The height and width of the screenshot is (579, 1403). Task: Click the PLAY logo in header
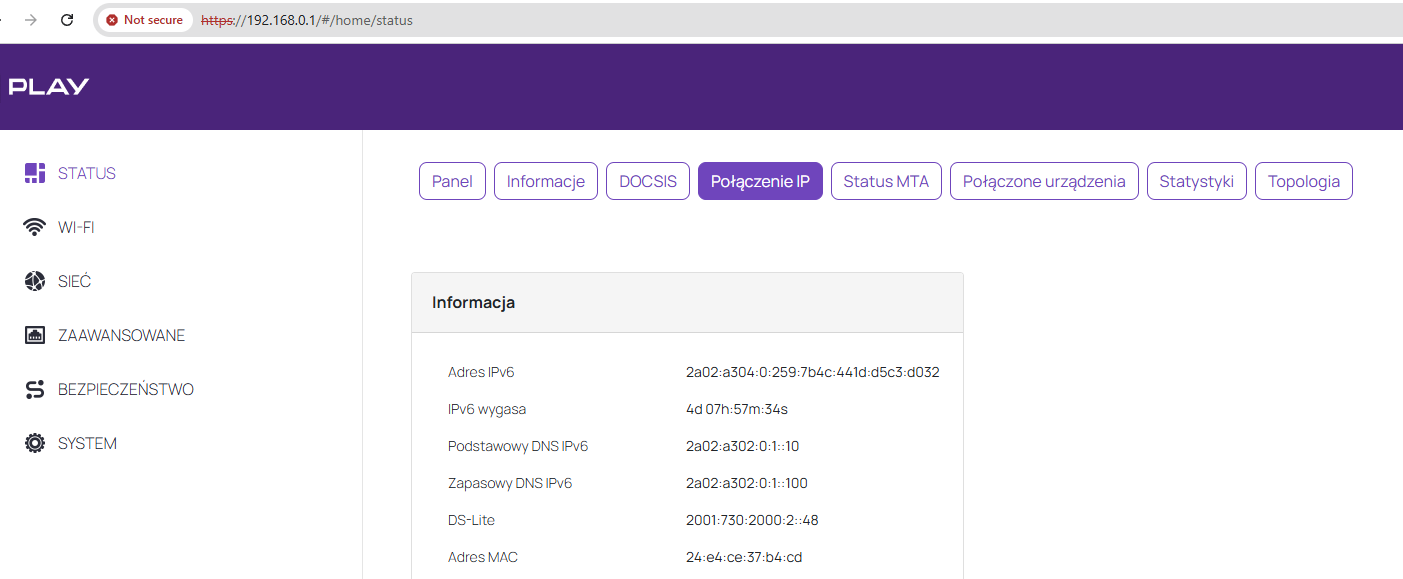click(49, 87)
